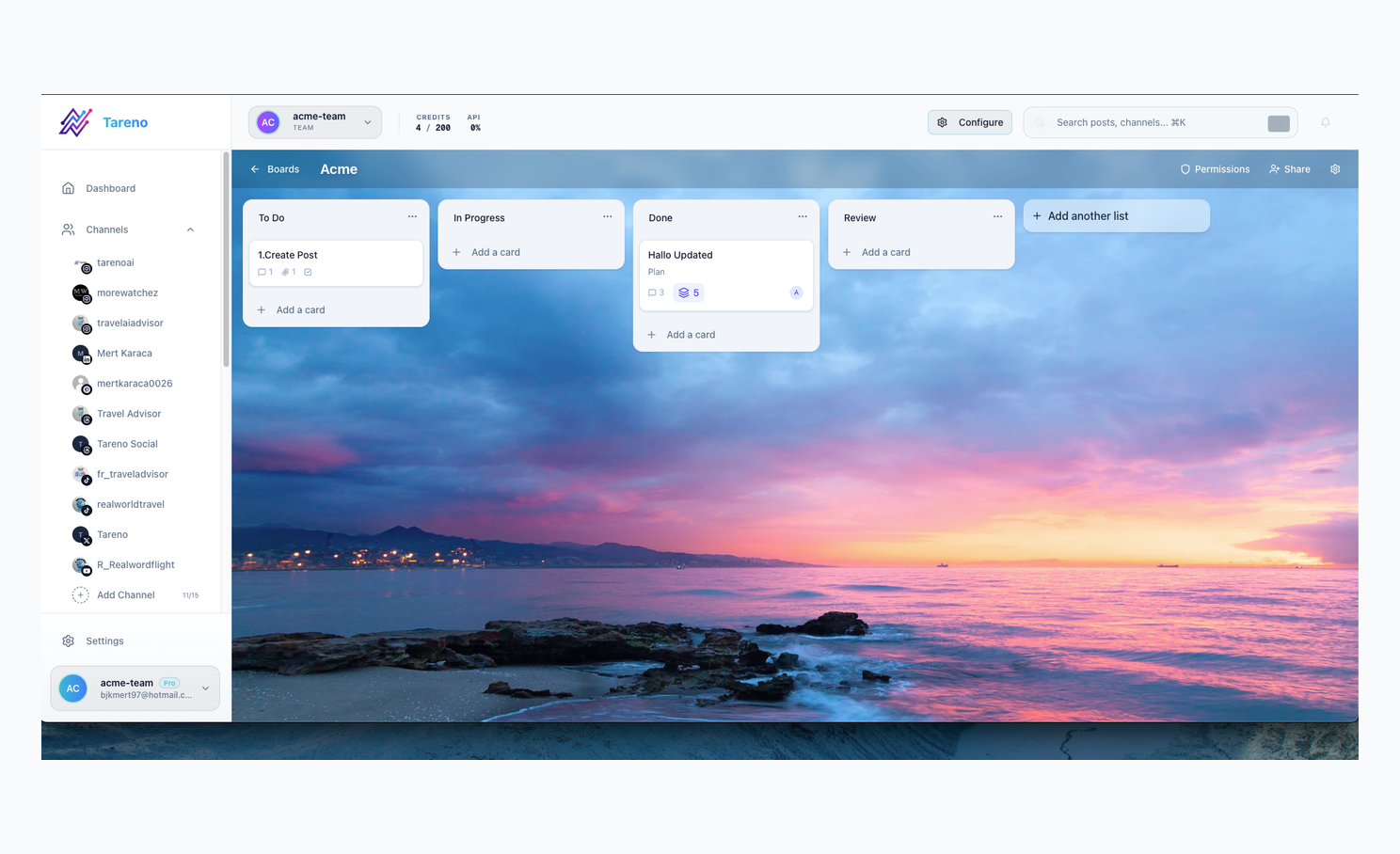This screenshot has height=854, width=1400.
Task: Collapse the Channels section chevron
Action: 190,229
